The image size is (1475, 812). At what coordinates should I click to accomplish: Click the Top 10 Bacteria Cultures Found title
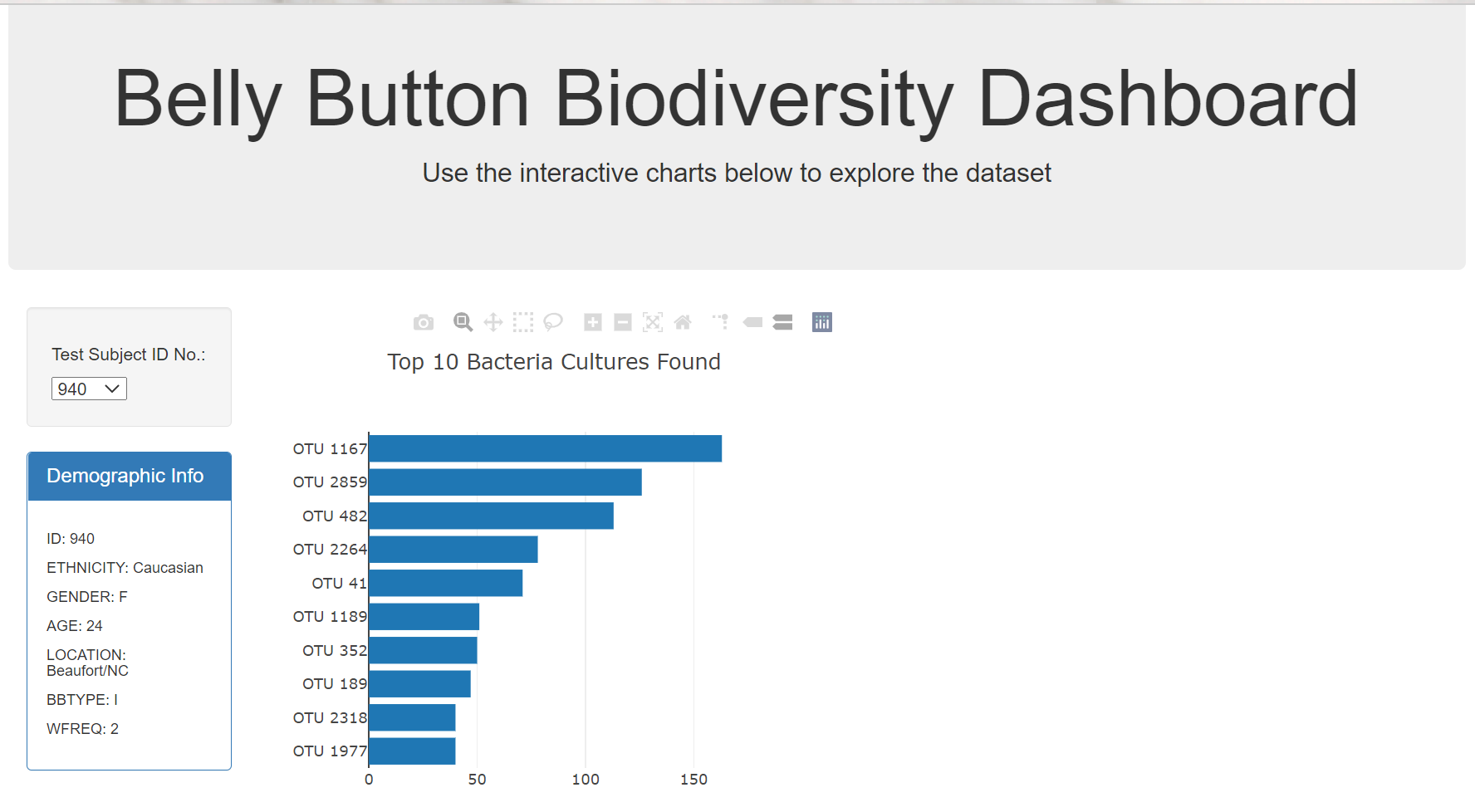pyautogui.click(x=553, y=362)
